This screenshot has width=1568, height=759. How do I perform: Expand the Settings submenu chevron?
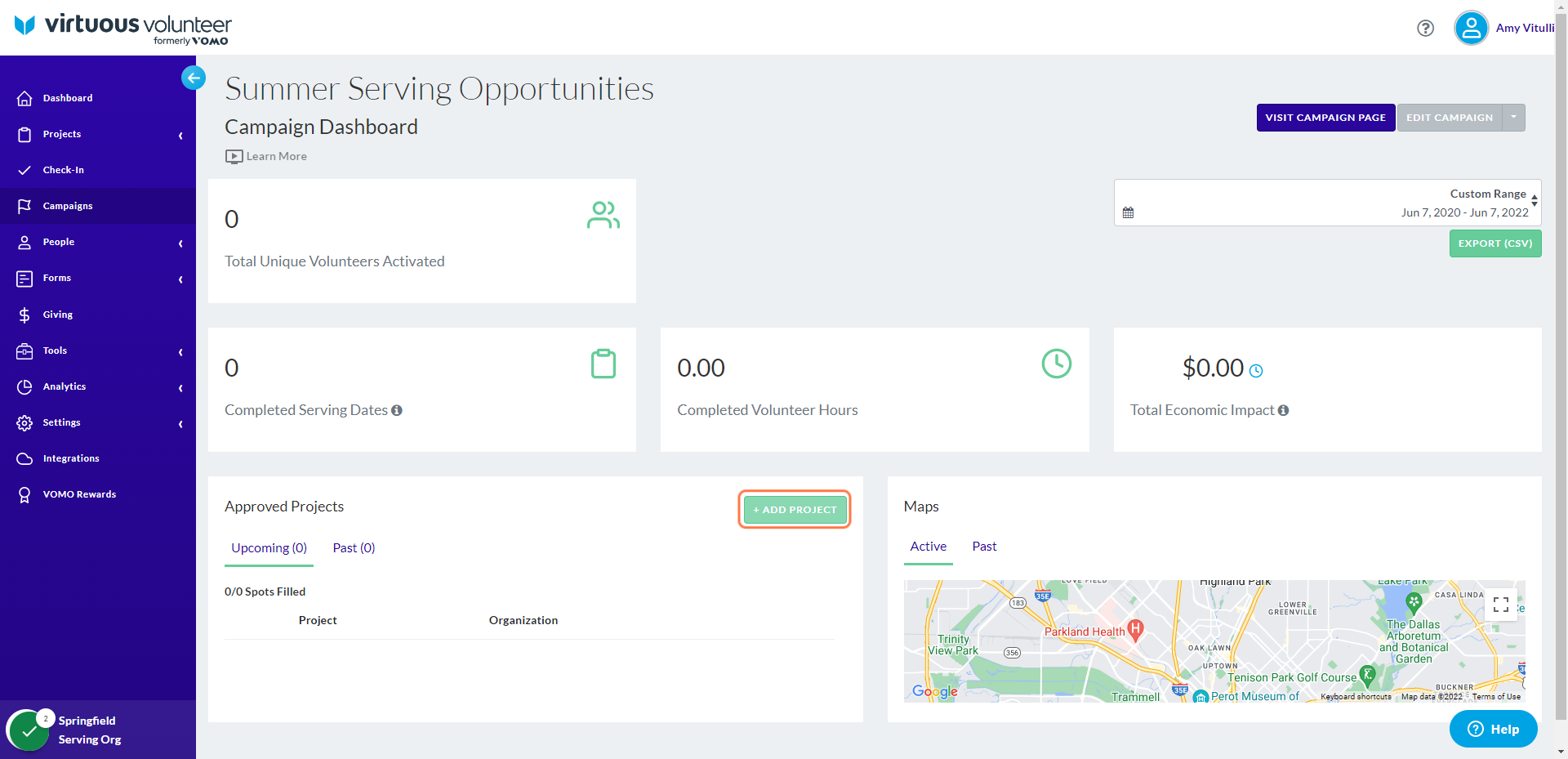[180, 423]
